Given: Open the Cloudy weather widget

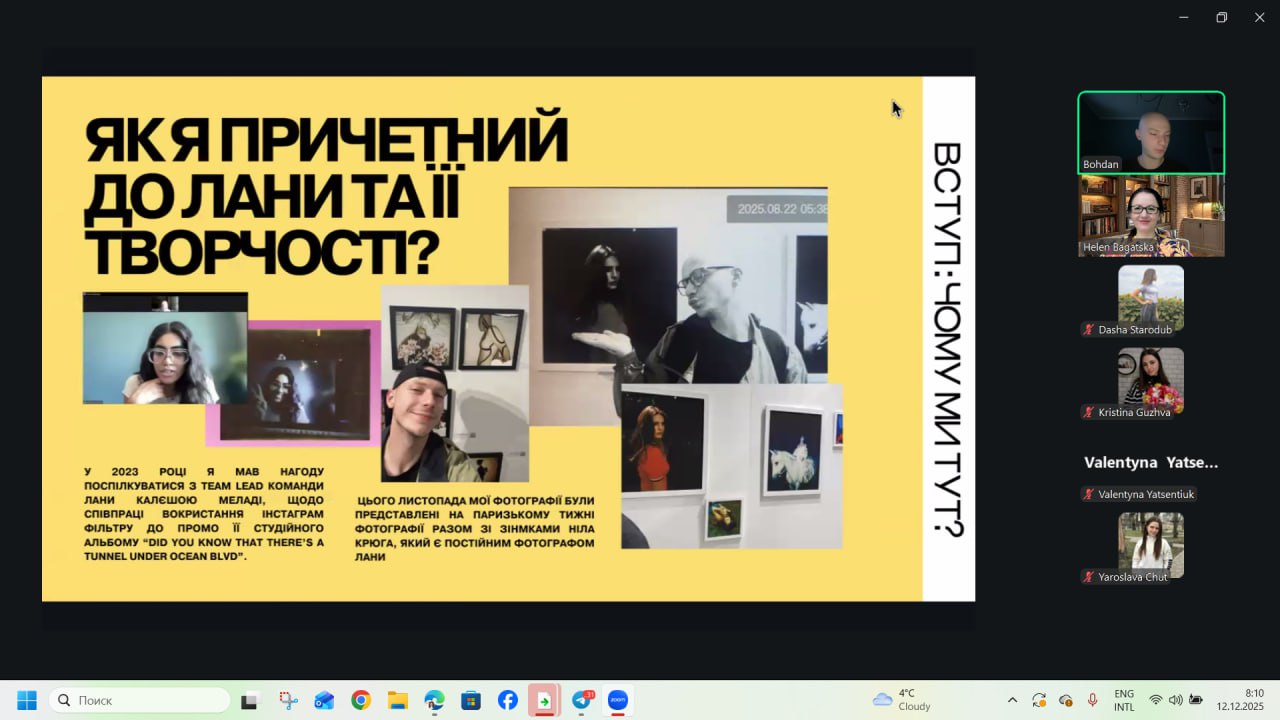Looking at the screenshot, I should (x=902, y=700).
